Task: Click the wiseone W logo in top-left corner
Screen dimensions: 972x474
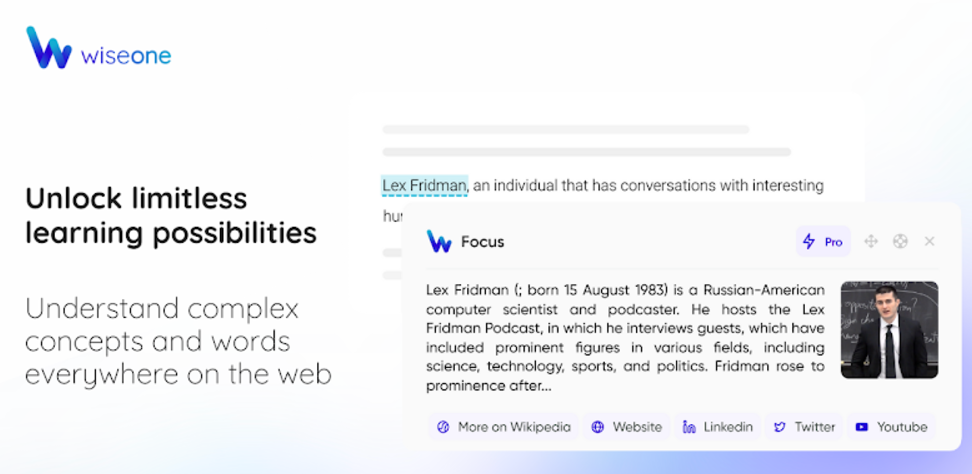Action: tap(49, 47)
